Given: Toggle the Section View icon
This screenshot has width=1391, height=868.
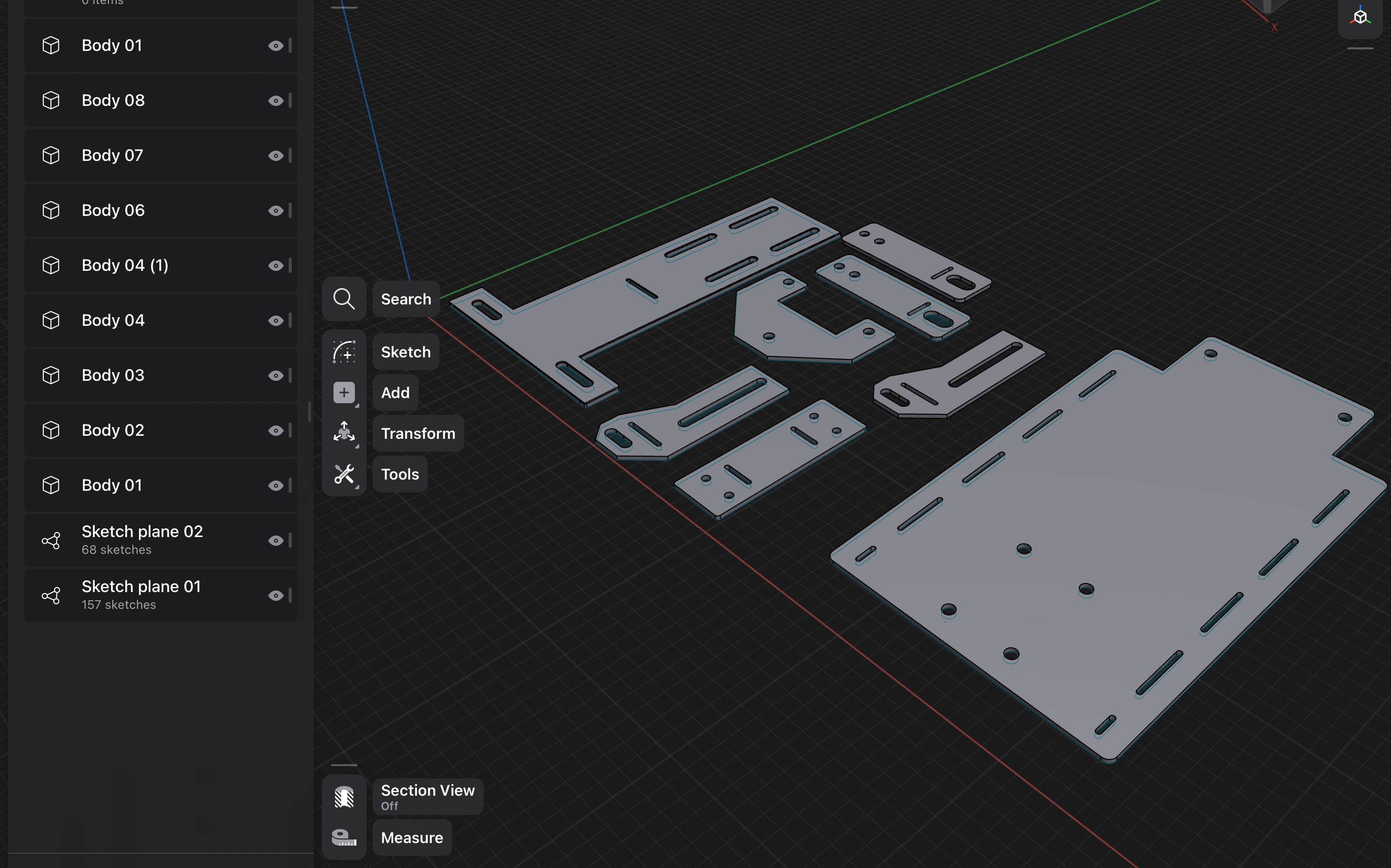Looking at the screenshot, I should click(344, 797).
